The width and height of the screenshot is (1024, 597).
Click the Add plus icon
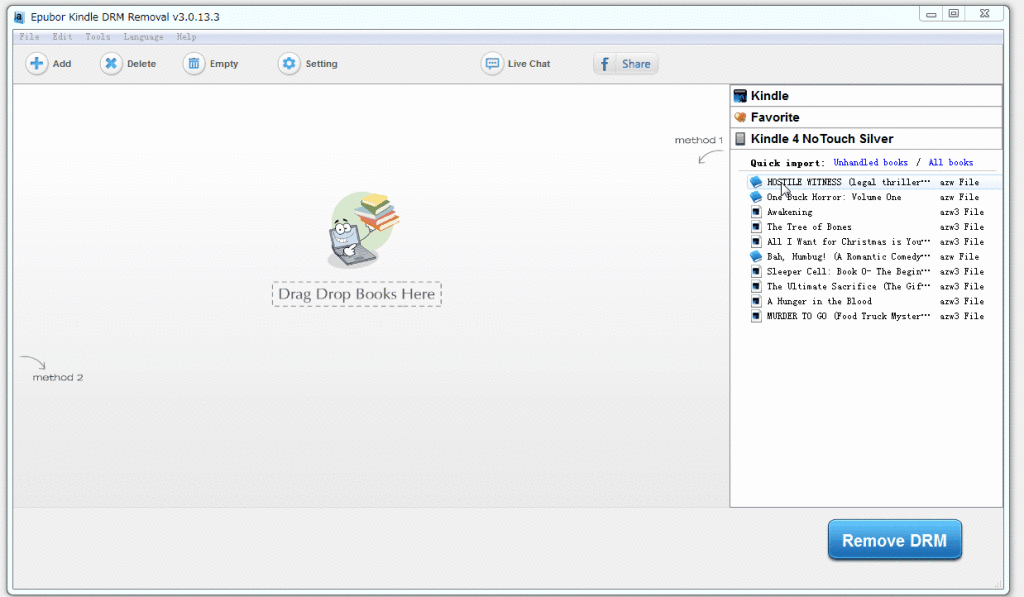click(x=37, y=63)
